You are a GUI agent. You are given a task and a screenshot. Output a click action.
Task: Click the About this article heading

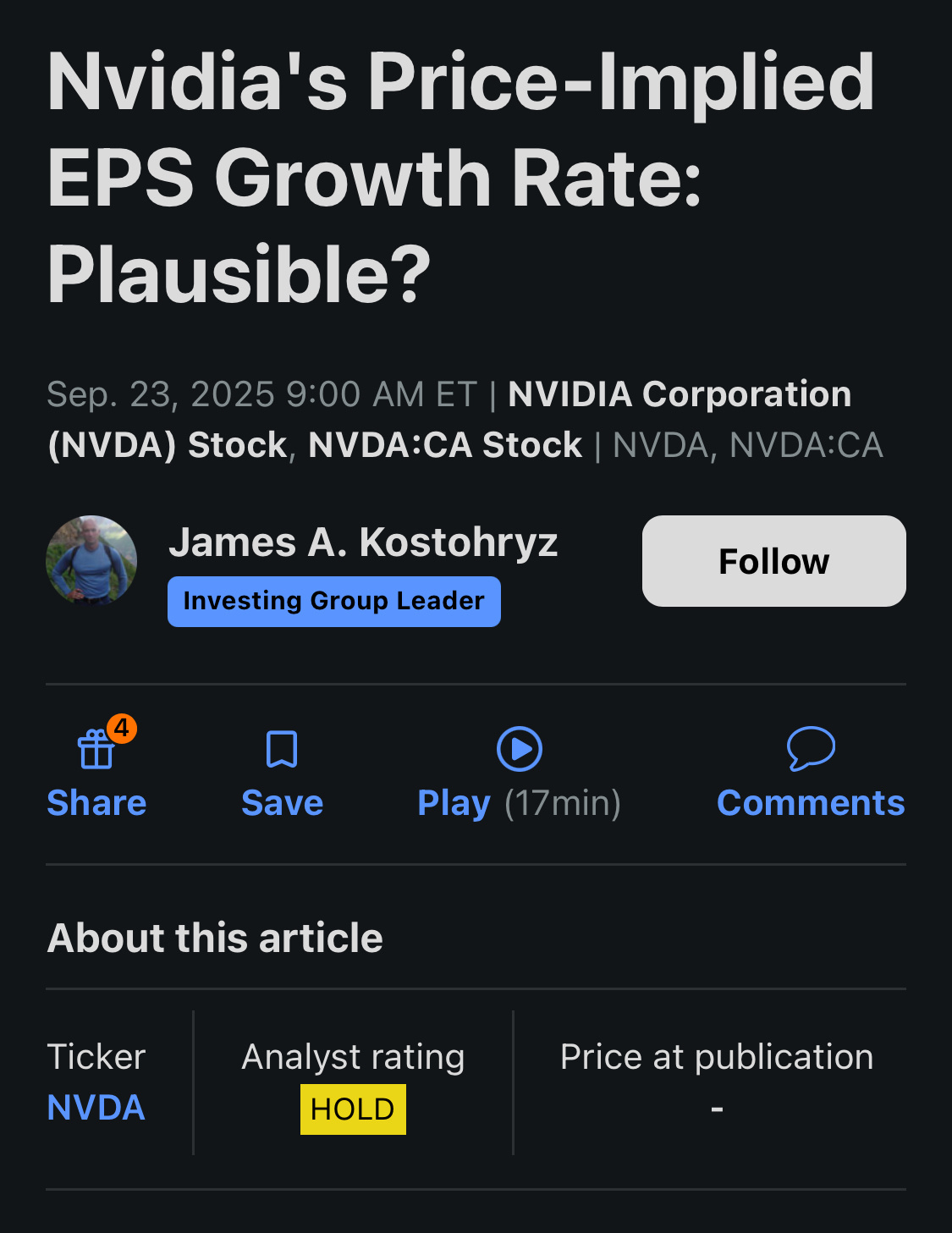(215, 938)
